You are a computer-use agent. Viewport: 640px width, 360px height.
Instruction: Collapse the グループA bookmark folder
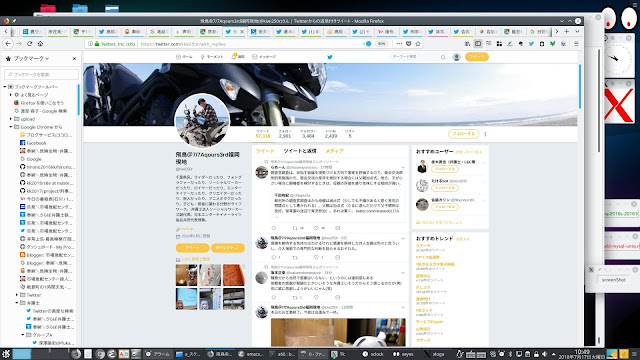click(23, 335)
